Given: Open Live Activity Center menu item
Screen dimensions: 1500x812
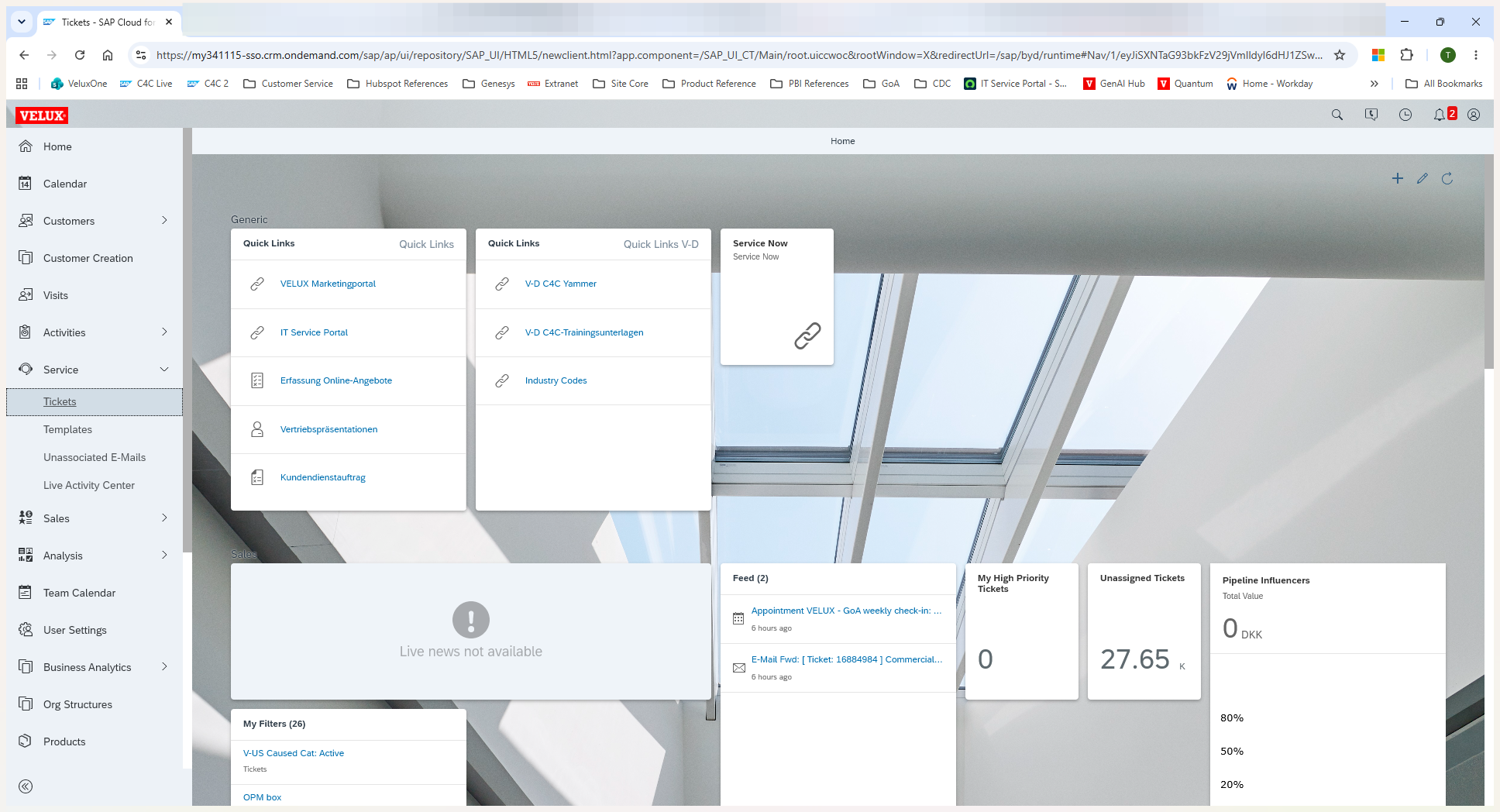Looking at the screenshot, I should point(89,485).
